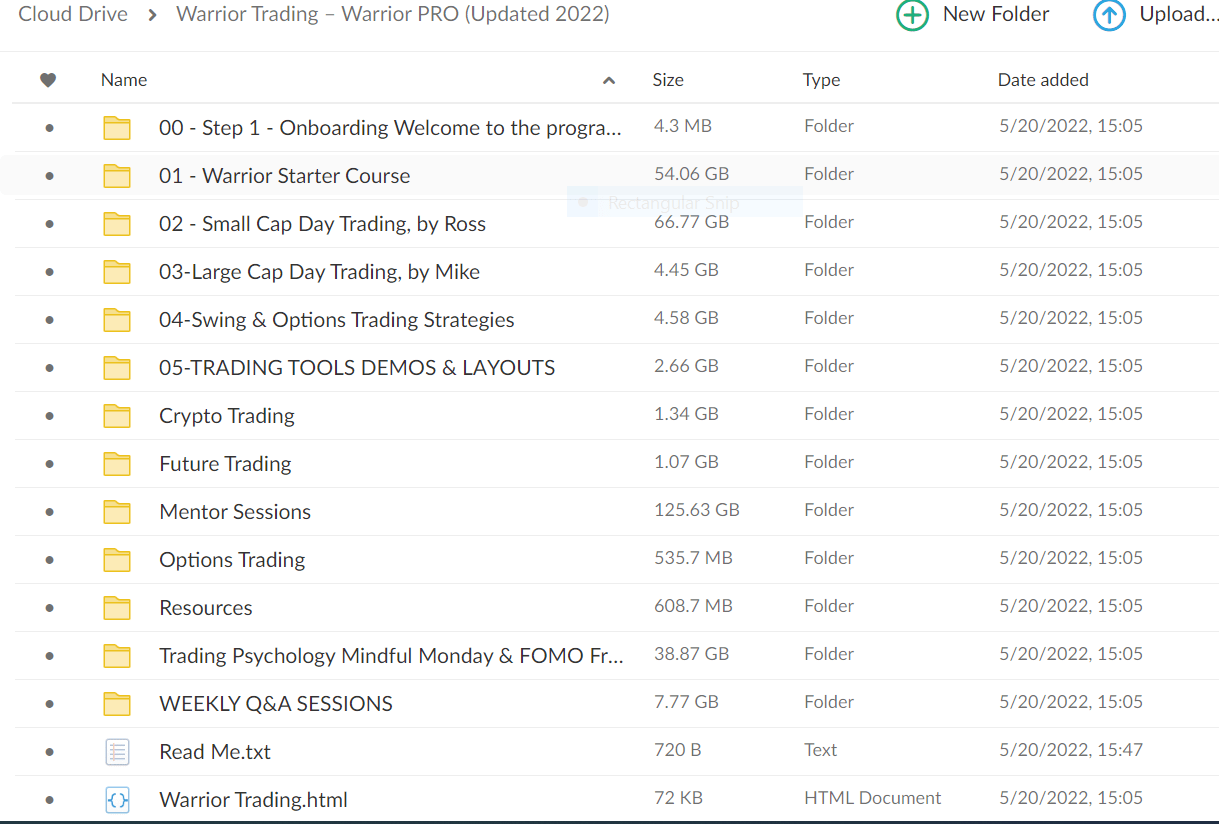Open the Options Trading folder
Viewport: 1219px width, 824px height.
point(231,559)
